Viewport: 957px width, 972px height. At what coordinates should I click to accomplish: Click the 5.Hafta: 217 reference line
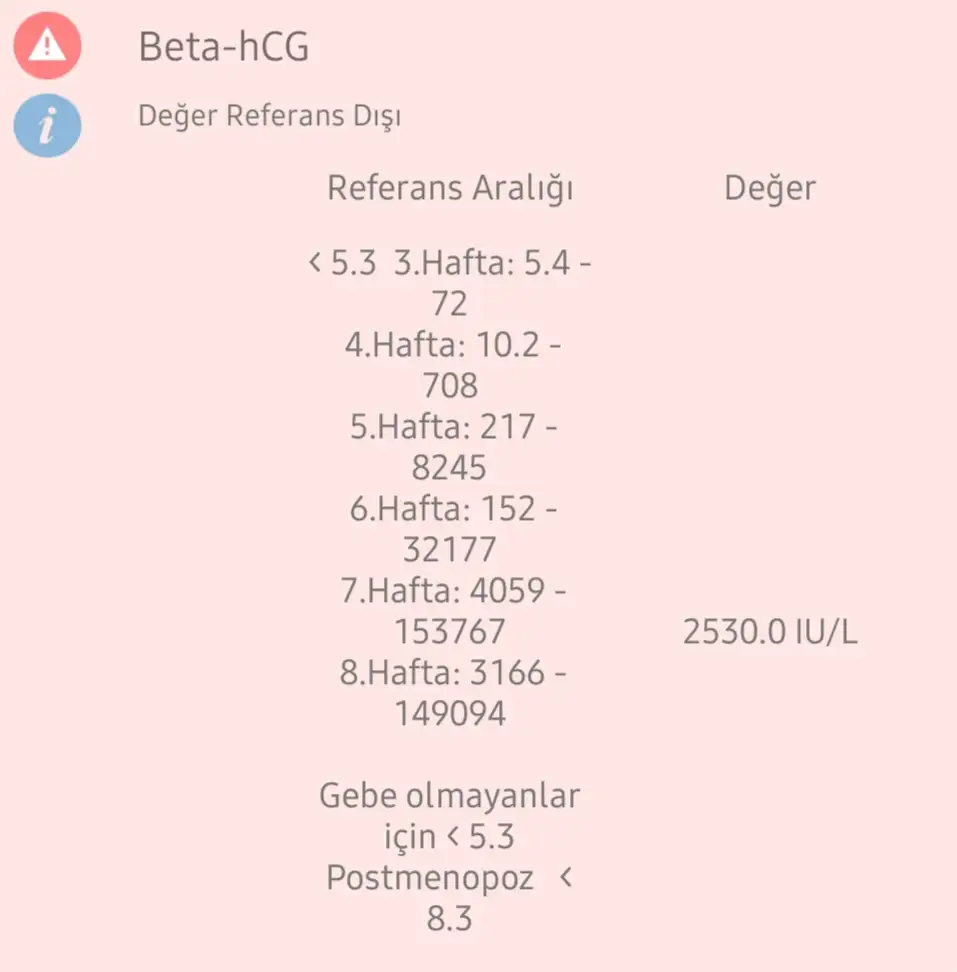point(454,426)
